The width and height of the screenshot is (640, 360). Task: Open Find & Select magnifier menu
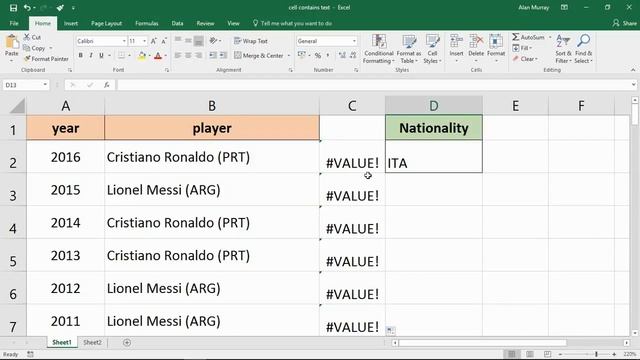click(583, 49)
